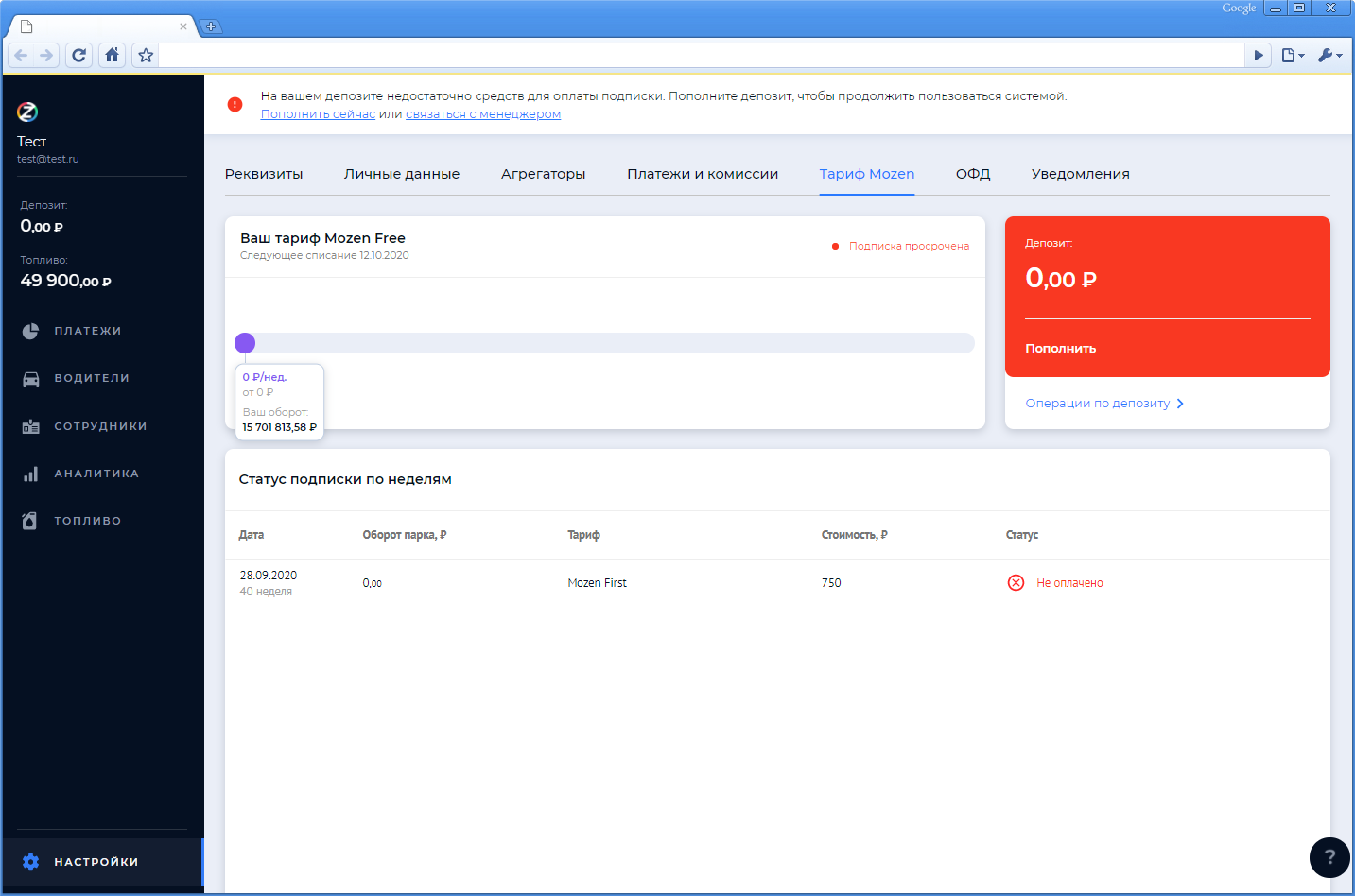Go forward in browser history
This screenshot has width=1355, height=896.
46,55
